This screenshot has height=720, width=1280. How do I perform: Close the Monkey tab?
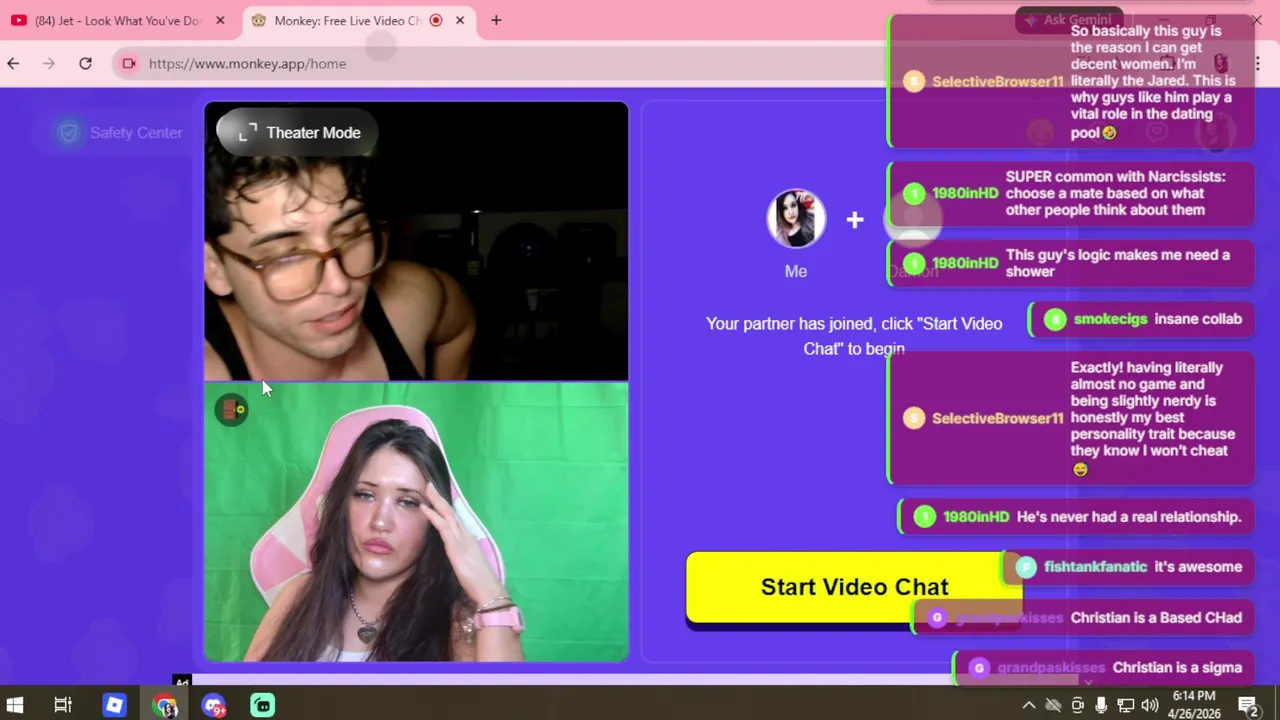[460, 20]
